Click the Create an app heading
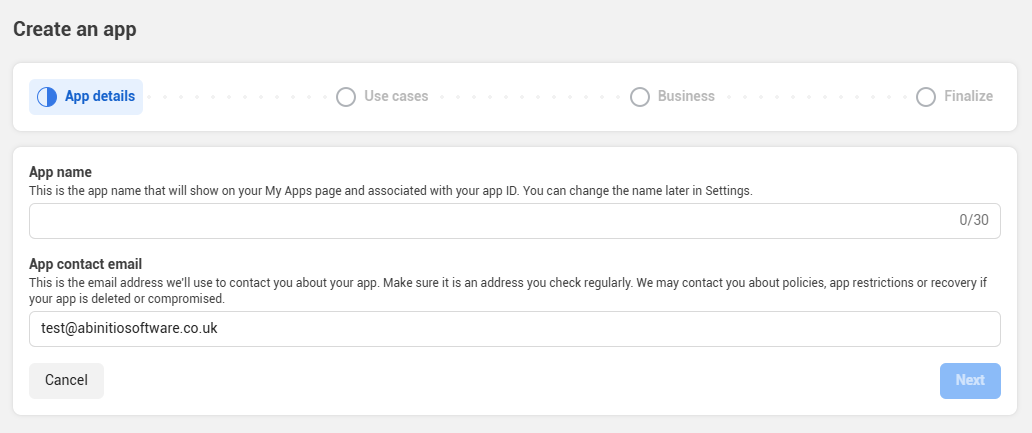Image resolution: width=1032 pixels, height=433 pixels. [x=75, y=29]
